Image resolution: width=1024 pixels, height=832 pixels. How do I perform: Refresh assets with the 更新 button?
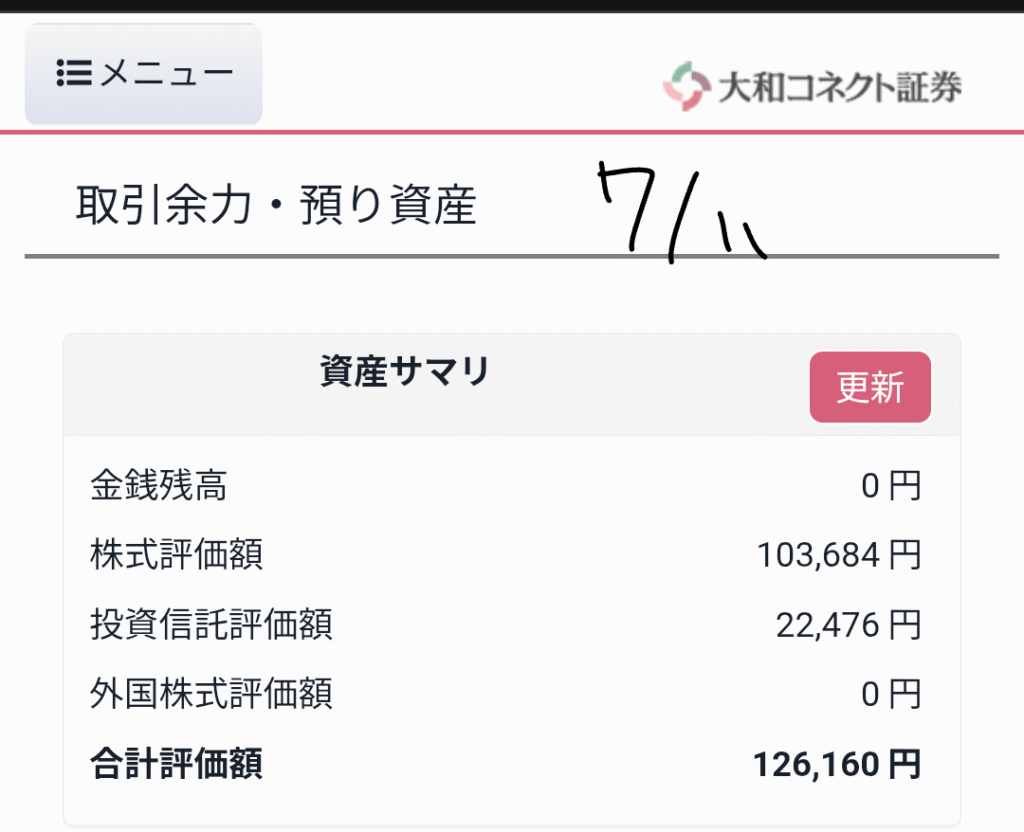pos(870,387)
